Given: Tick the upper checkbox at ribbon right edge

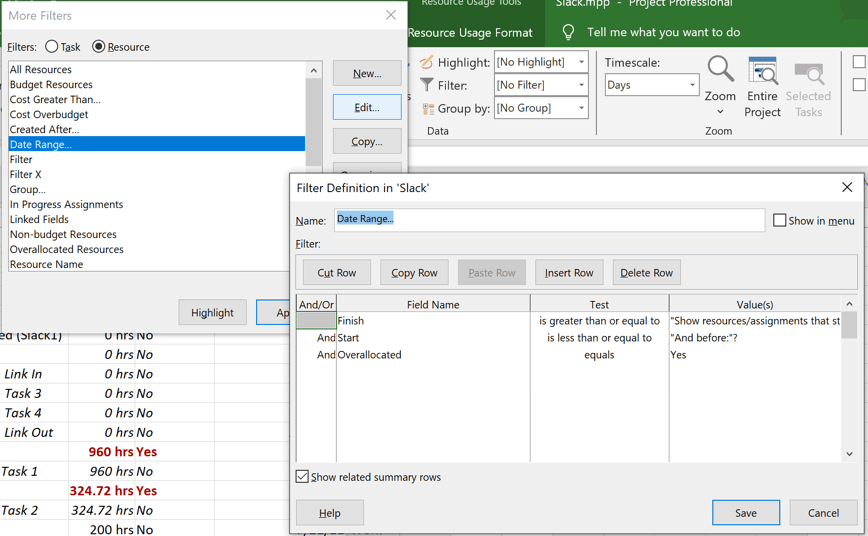Looking at the screenshot, I should 859,61.
